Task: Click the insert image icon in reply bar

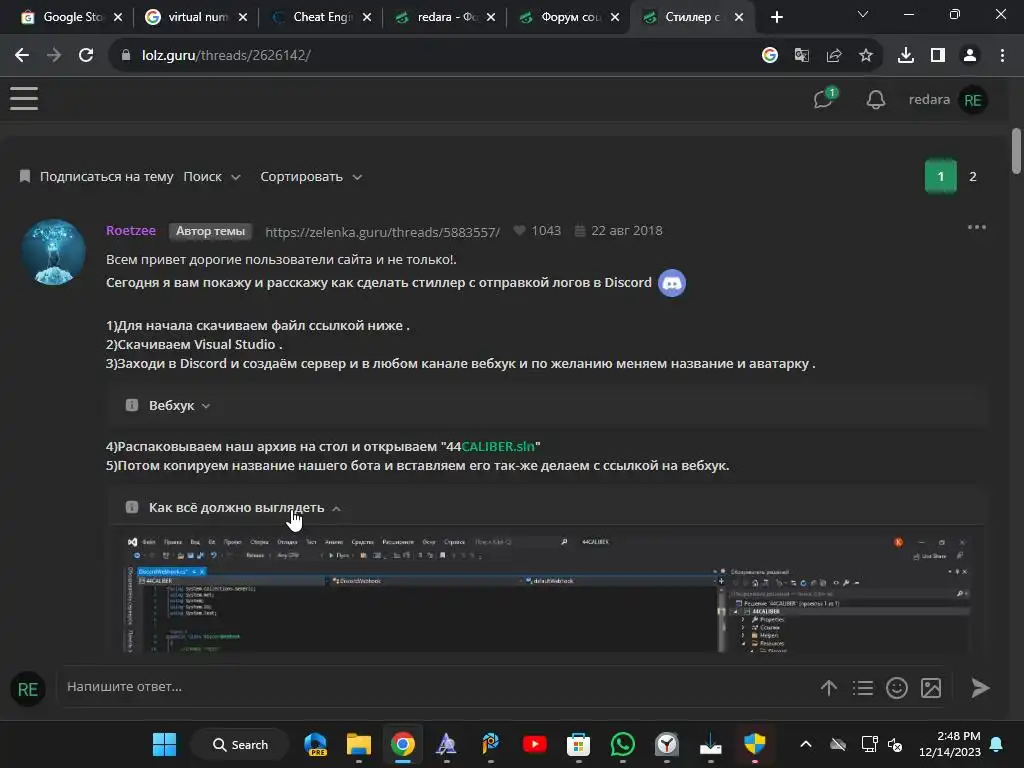Action: [931, 688]
